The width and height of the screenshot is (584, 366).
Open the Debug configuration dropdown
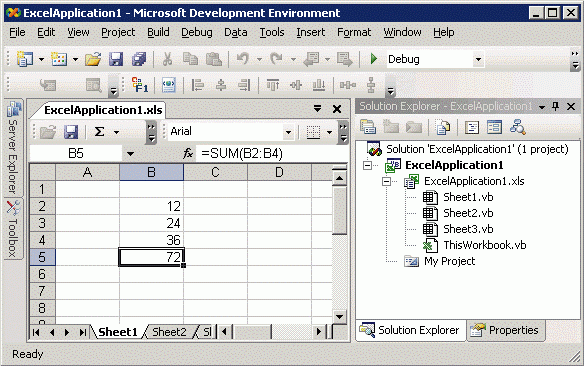[x=478, y=59]
